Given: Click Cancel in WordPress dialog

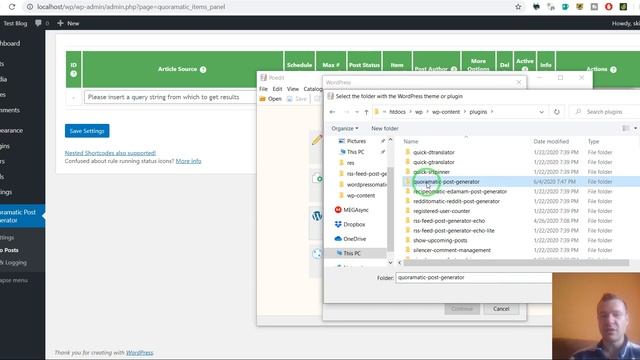Looking at the screenshot, I should pos(501,309).
